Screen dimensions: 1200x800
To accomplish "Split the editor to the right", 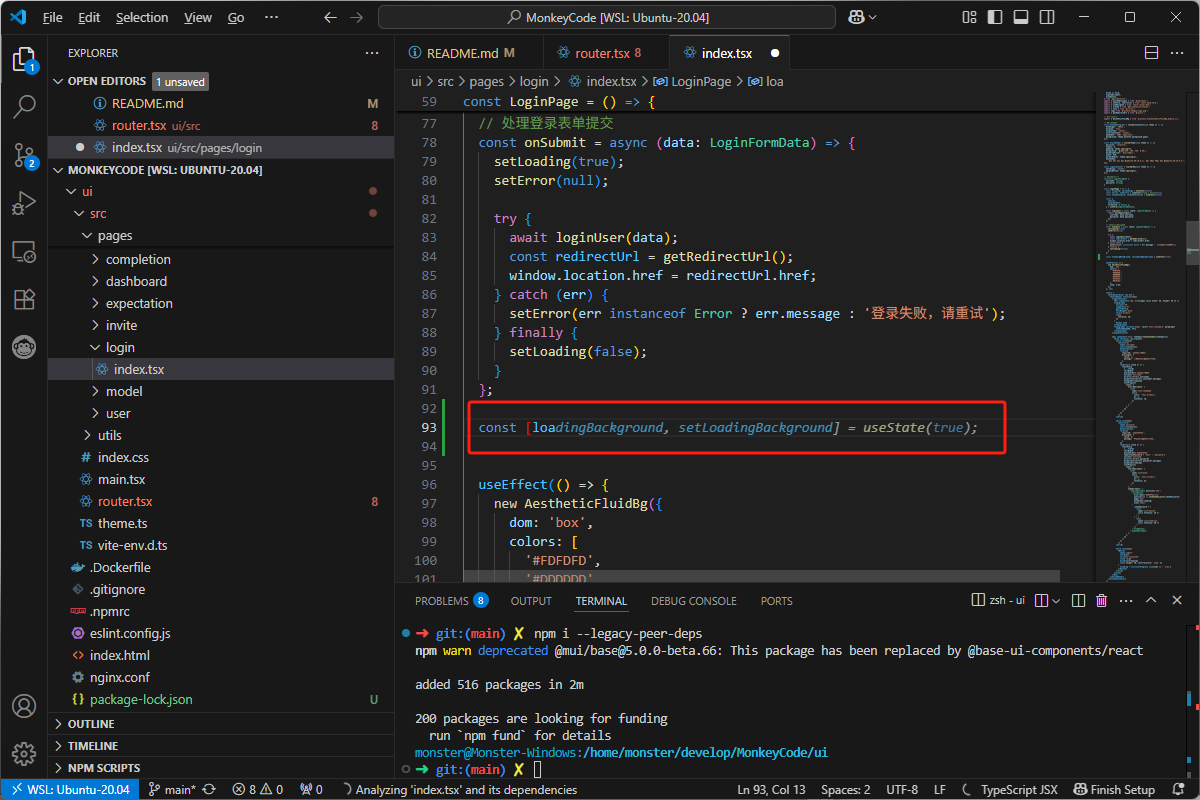I will (1151, 53).
